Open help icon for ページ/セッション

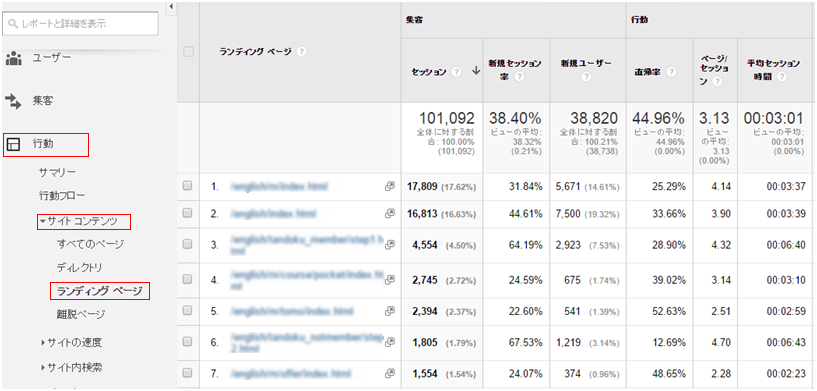pyautogui.click(x=717, y=81)
